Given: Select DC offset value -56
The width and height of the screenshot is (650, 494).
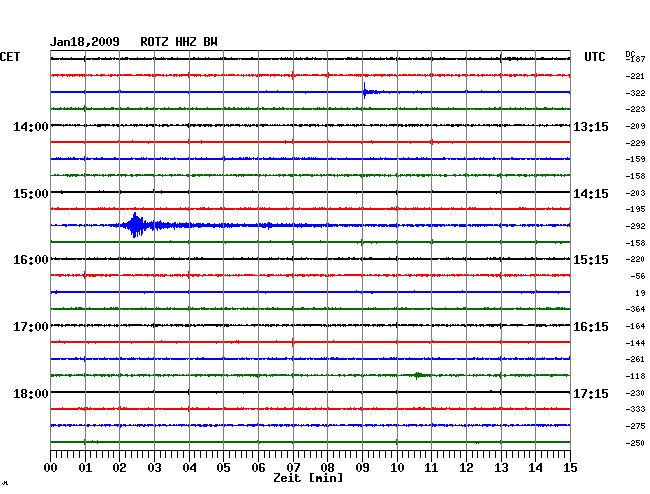Looking at the screenshot, I should (638, 276).
